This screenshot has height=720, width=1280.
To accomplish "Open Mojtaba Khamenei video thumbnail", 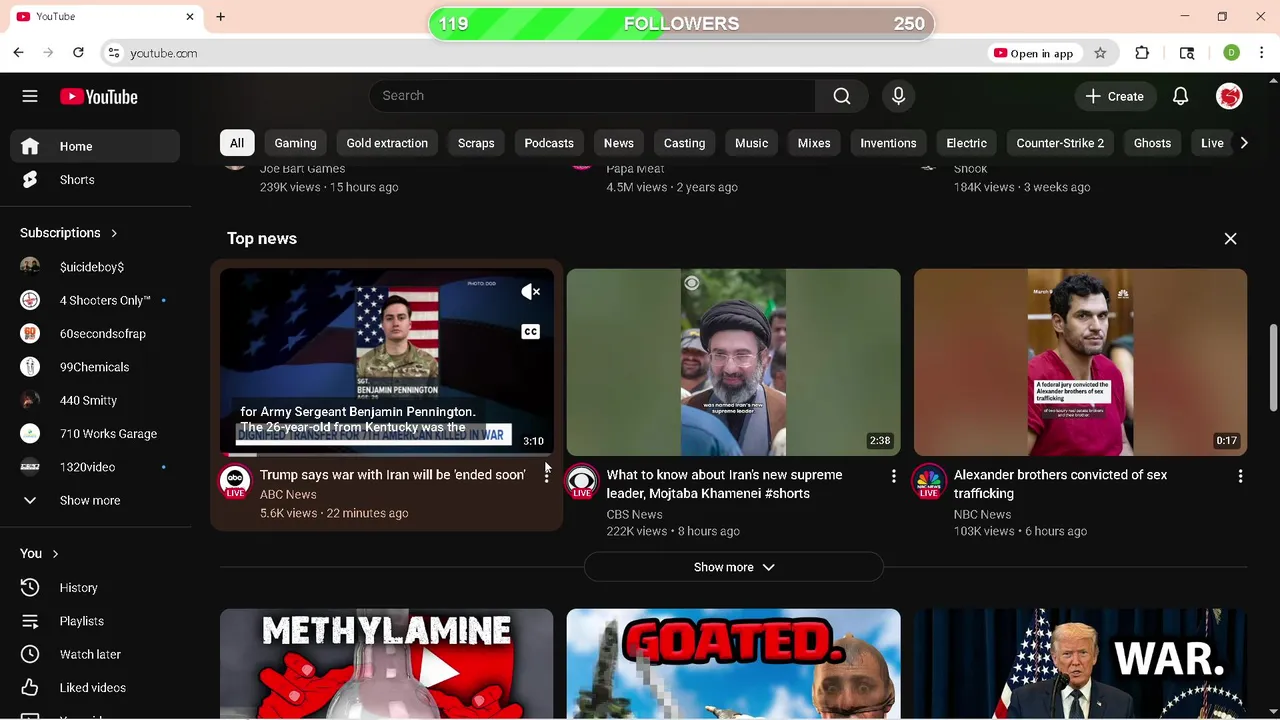I will point(733,362).
